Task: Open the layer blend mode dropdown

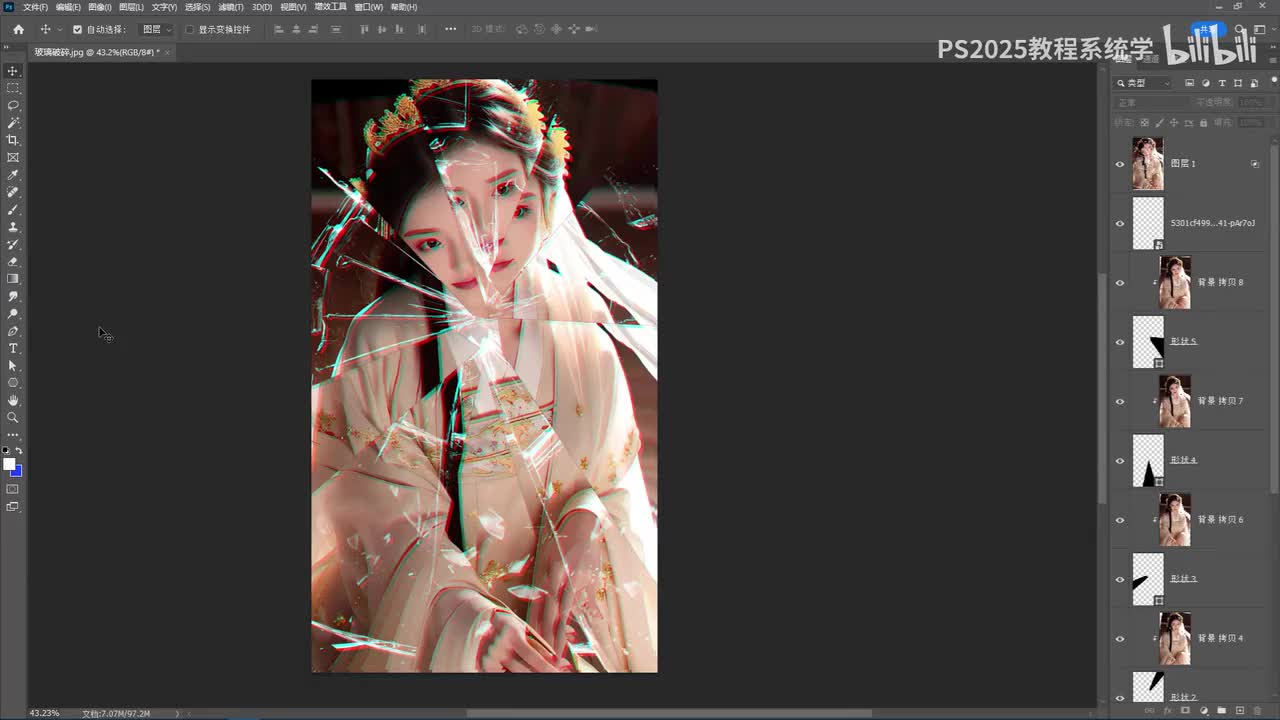Action: 1152,102
